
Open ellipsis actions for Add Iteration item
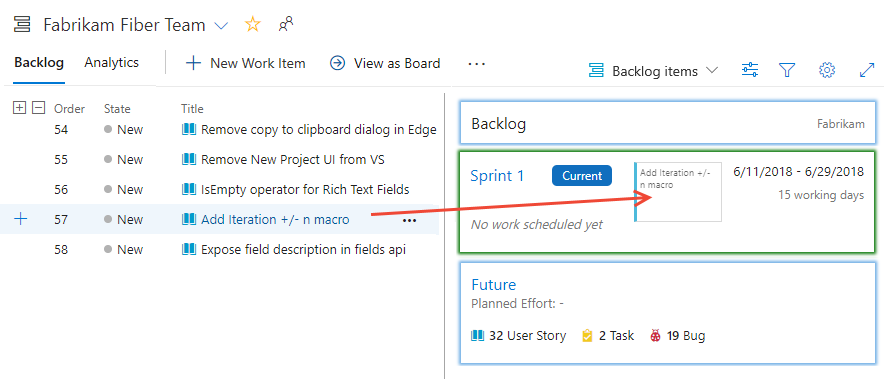409,221
